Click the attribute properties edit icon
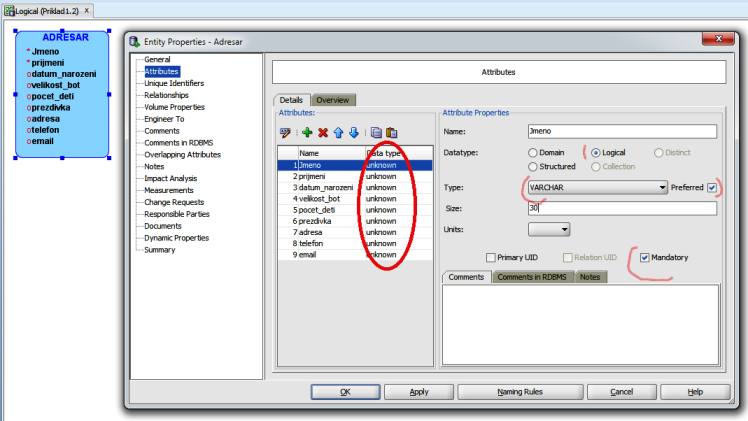The image size is (748, 421). [x=285, y=132]
